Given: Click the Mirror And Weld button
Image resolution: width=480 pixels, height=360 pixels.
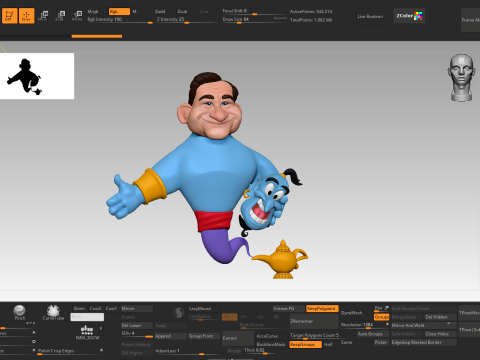Looking at the screenshot, I should 424,325.
